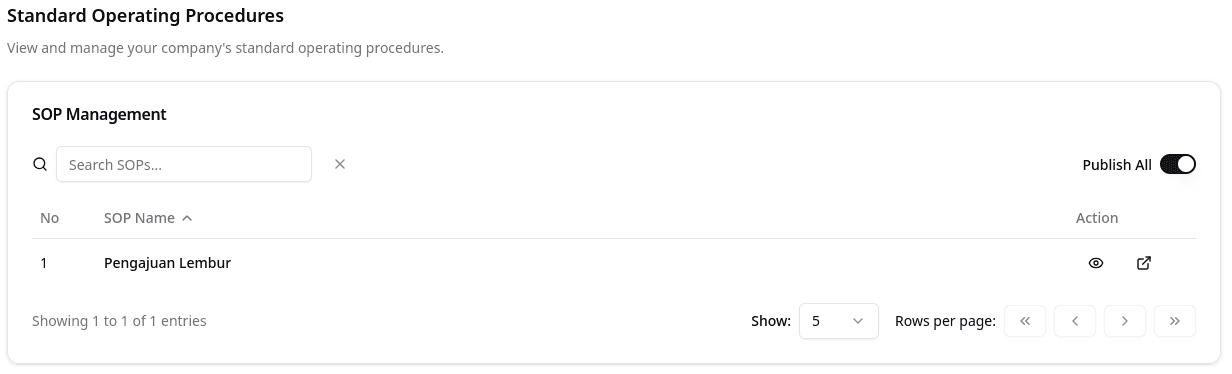The height and width of the screenshot is (374, 1232).
Task: Click the Action column header
Action: click(x=1097, y=218)
